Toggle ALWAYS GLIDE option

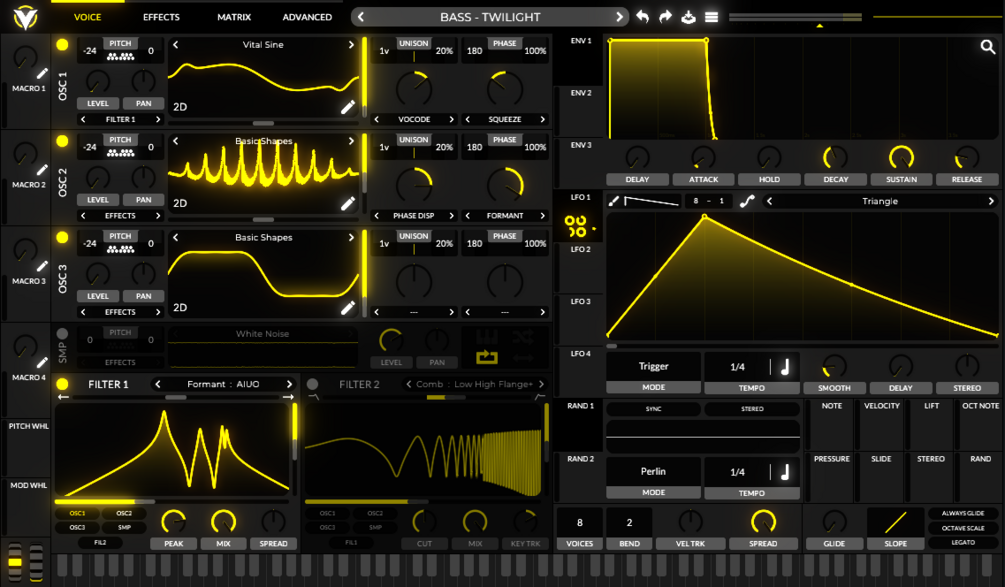[x=963, y=513]
